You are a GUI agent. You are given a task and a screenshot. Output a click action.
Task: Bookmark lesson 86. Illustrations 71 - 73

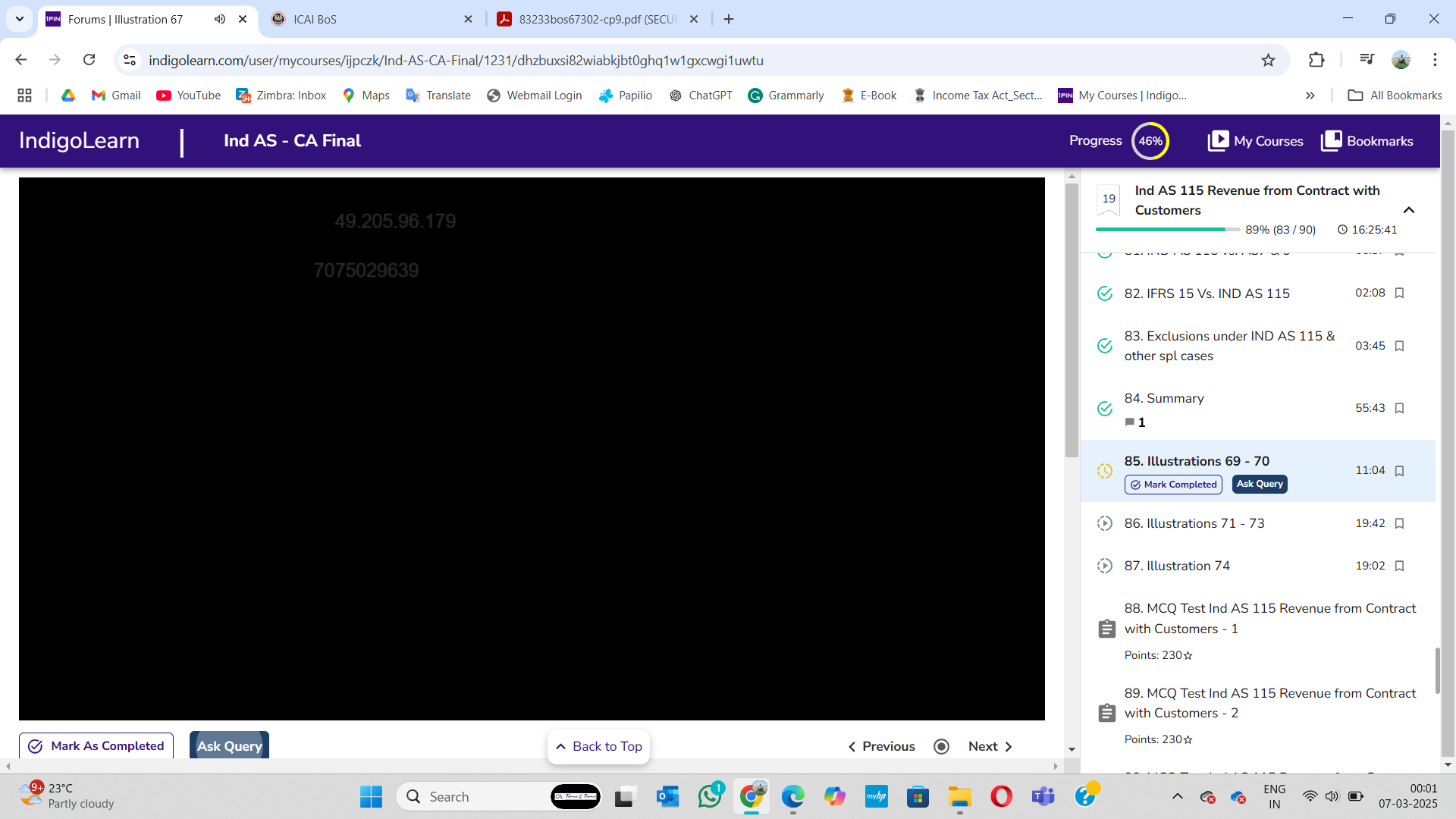pyautogui.click(x=1400, y=524)
